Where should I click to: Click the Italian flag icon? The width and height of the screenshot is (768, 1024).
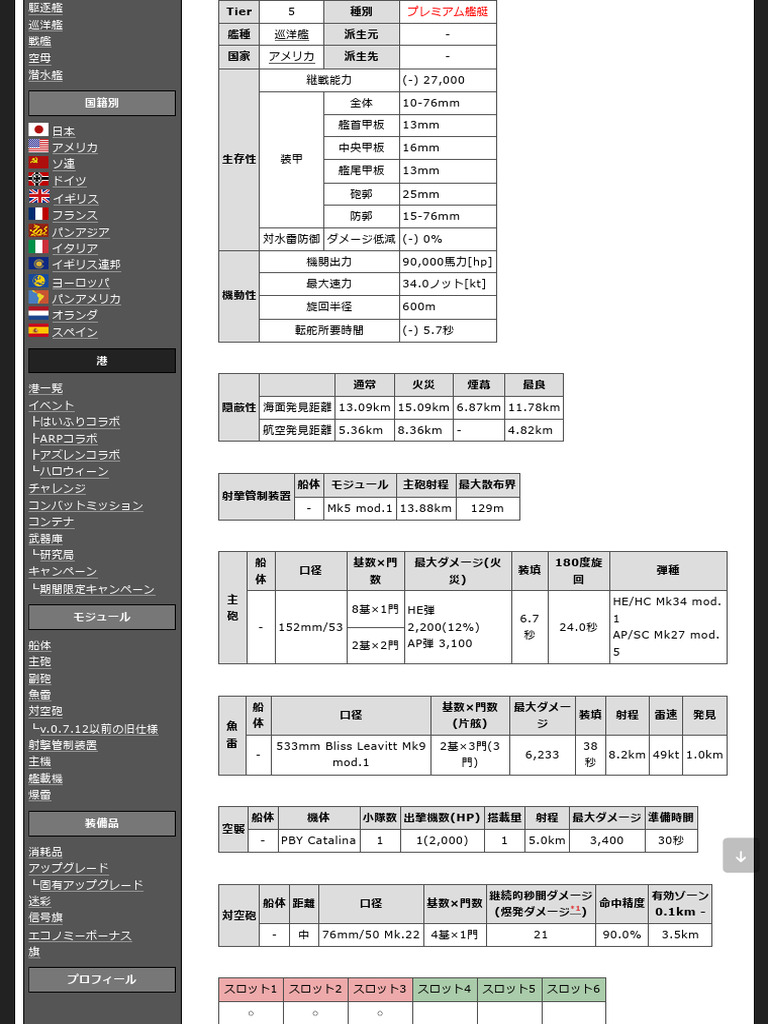(x=39, y=247)
